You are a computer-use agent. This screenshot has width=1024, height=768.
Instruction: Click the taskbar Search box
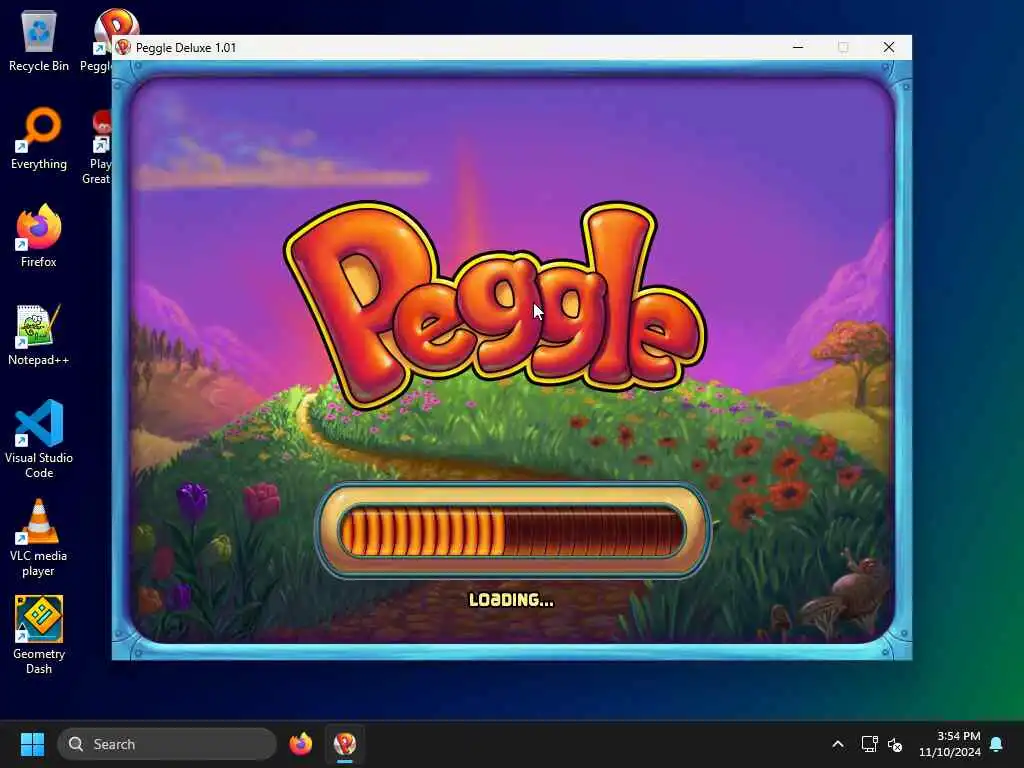click(x=167, y=744)
